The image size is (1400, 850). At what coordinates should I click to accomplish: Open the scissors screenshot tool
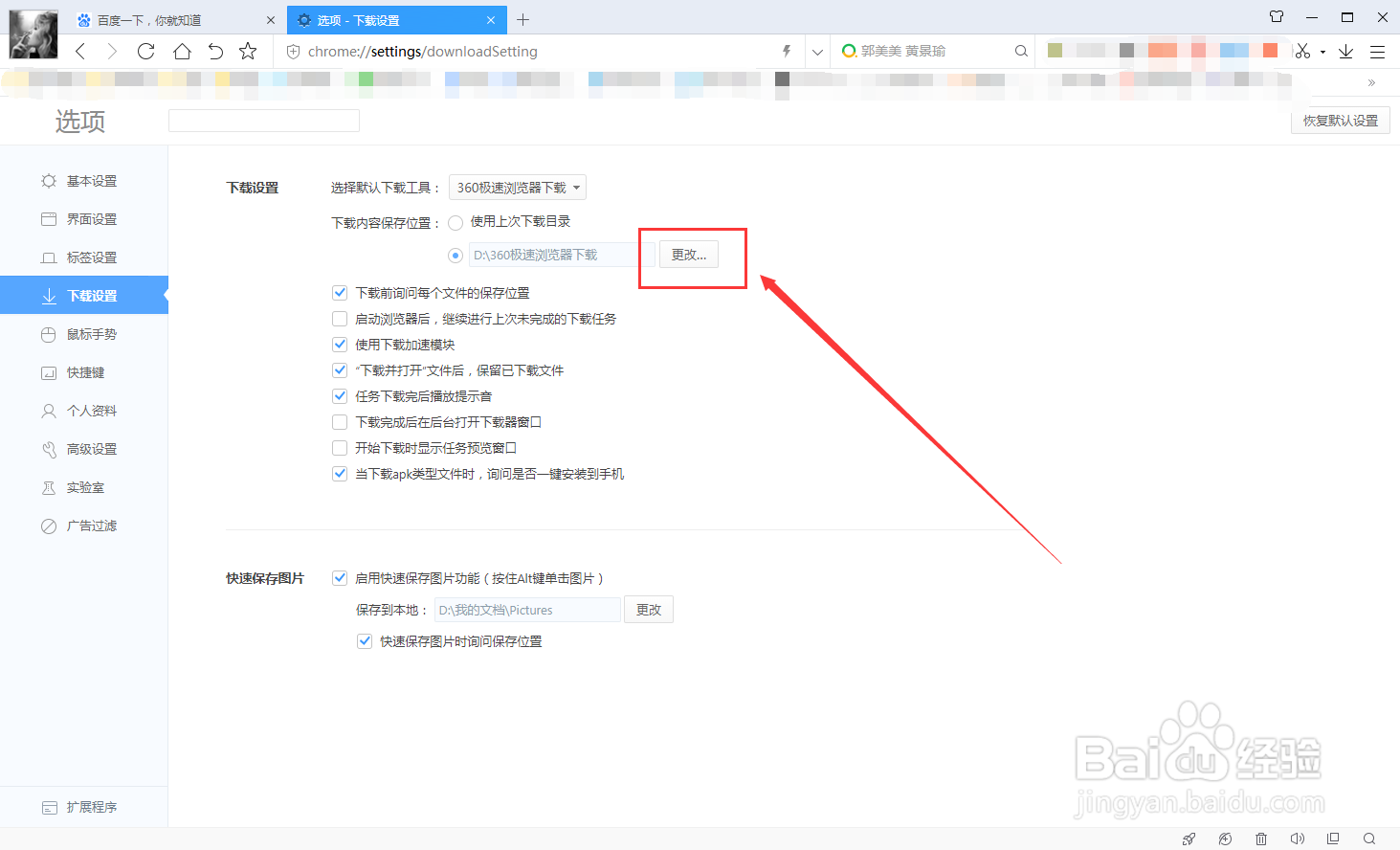coord(1302,52)
